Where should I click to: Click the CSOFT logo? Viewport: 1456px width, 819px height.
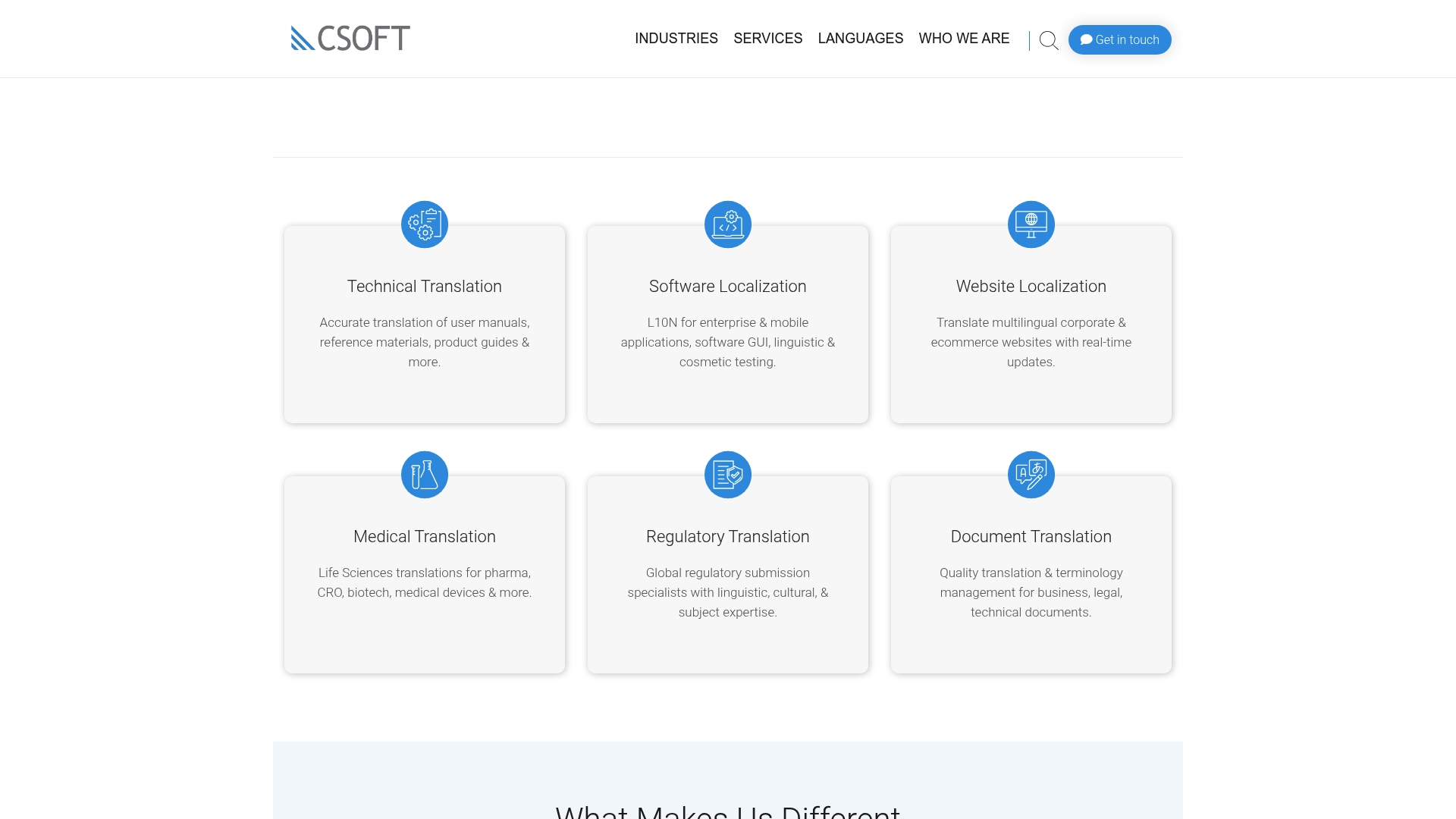click(350, 38)
